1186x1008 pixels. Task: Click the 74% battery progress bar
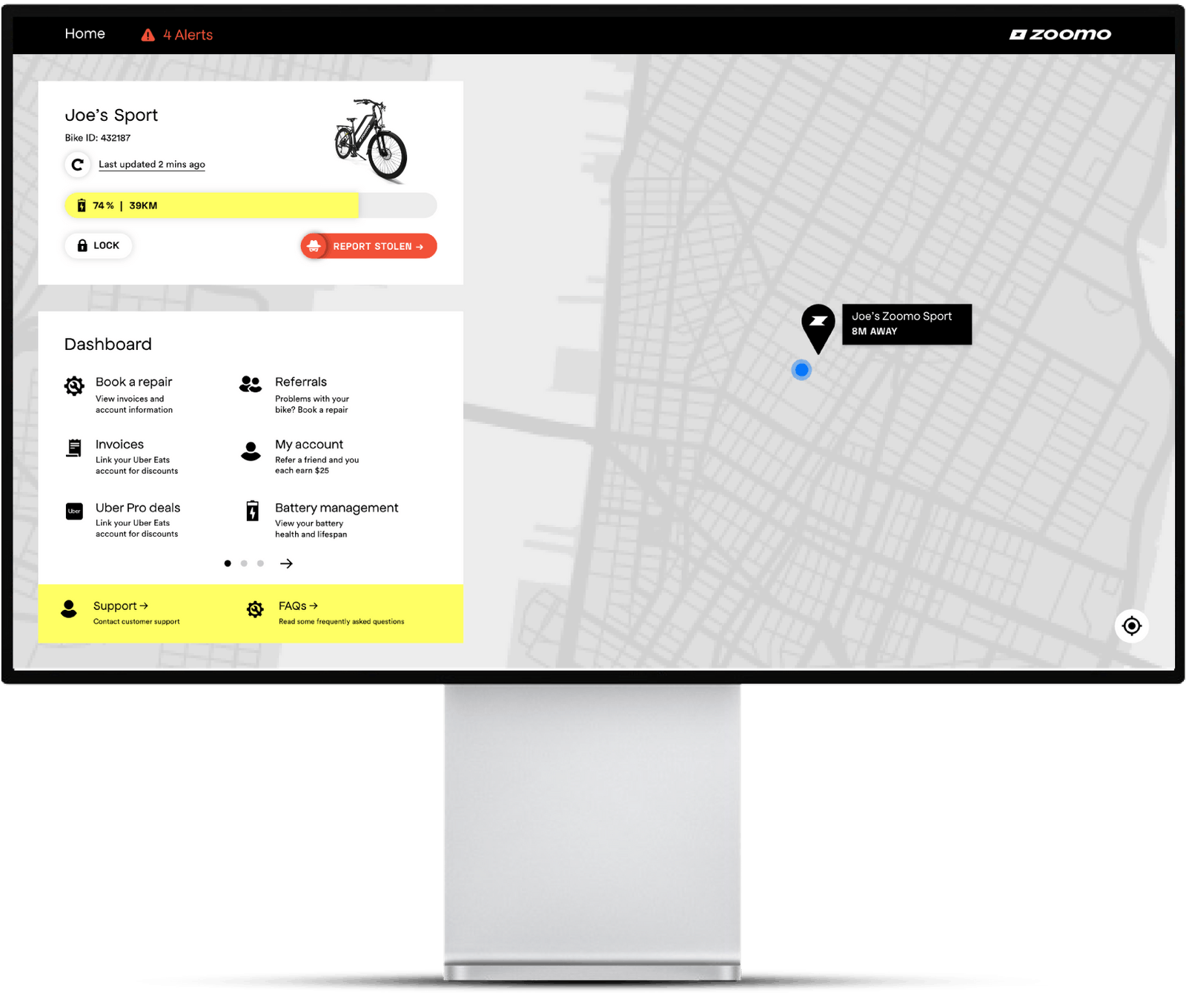[x=251, y=205]
